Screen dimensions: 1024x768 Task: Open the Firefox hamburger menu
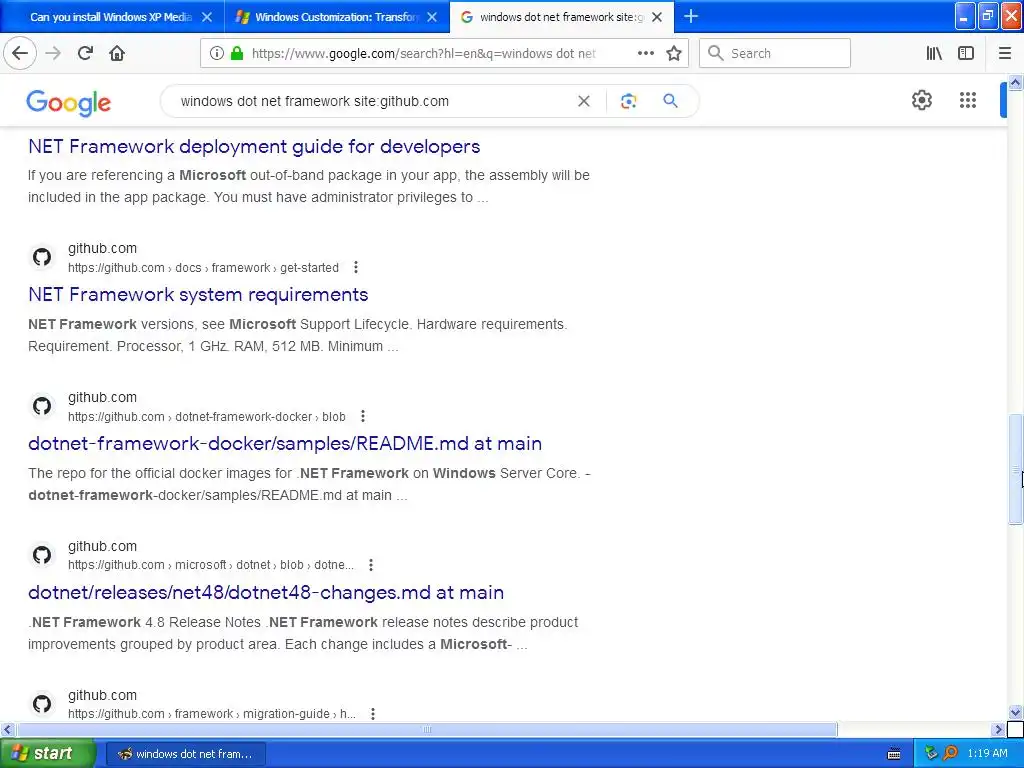click(1005, 54)
